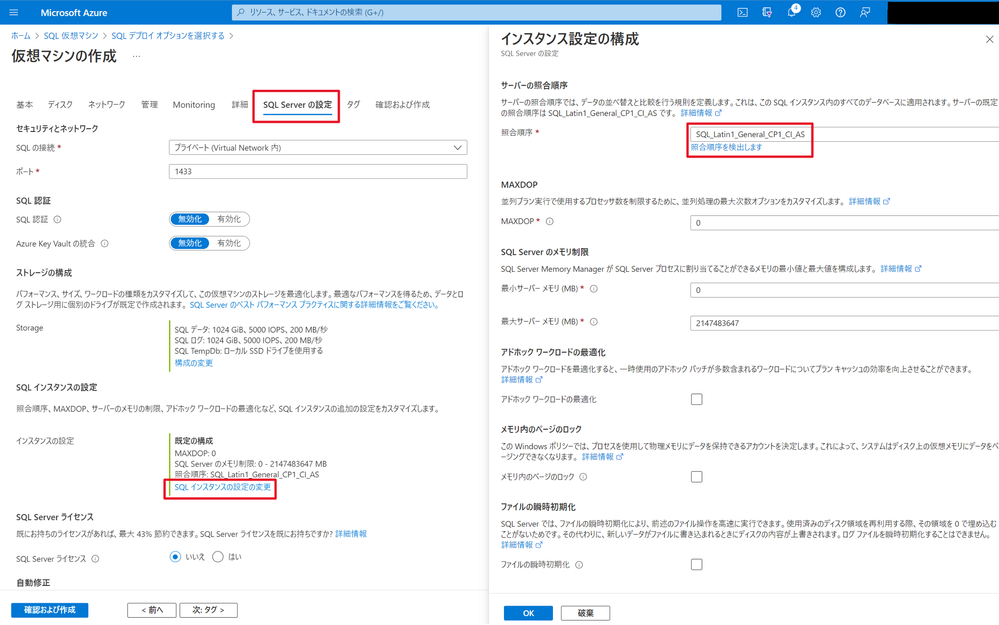999x625 pixels.
Task: Open 詳細情報 link under アドホック ワークロードの最適化
Action: [x=522, y=380]
